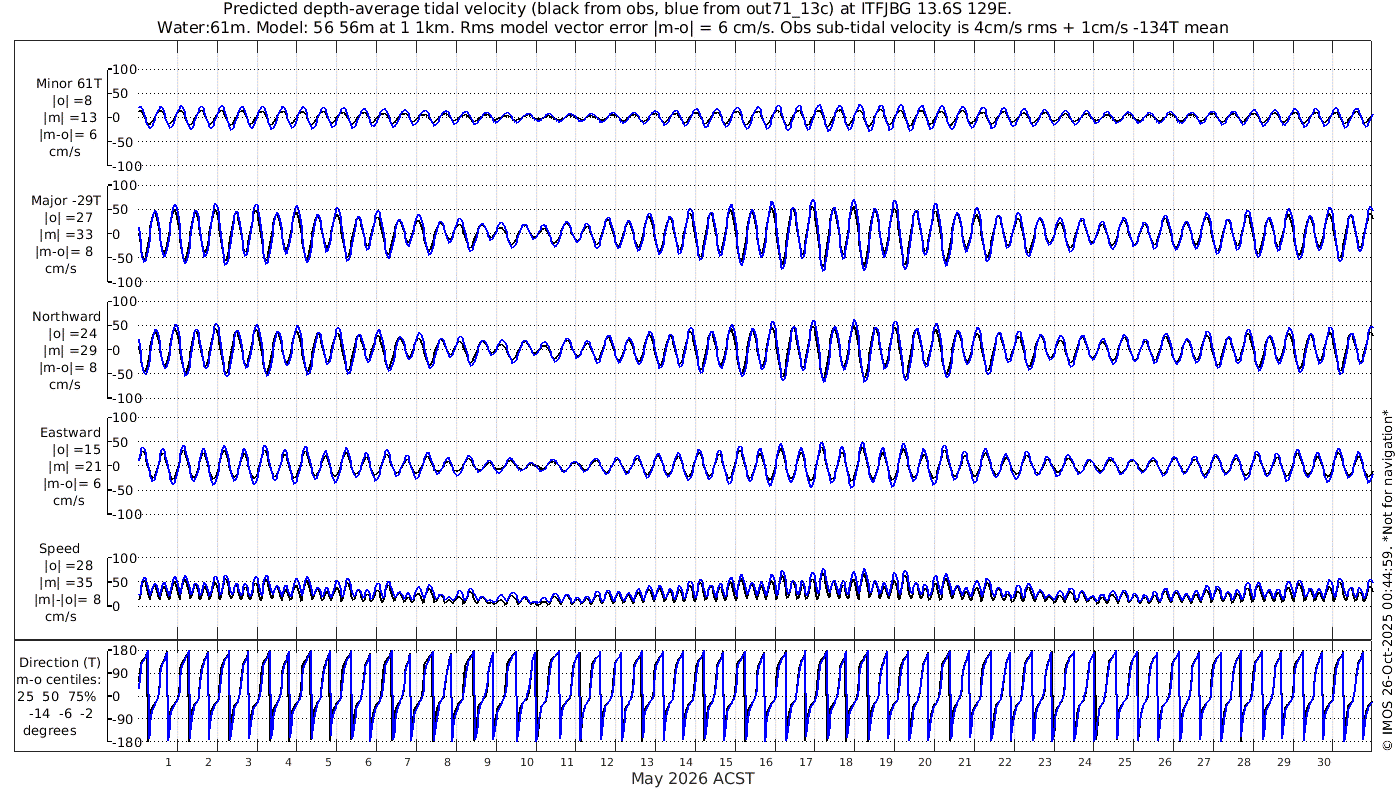Select day 30 on the time axis
1400x800 pixels.
coord(1324,762)
